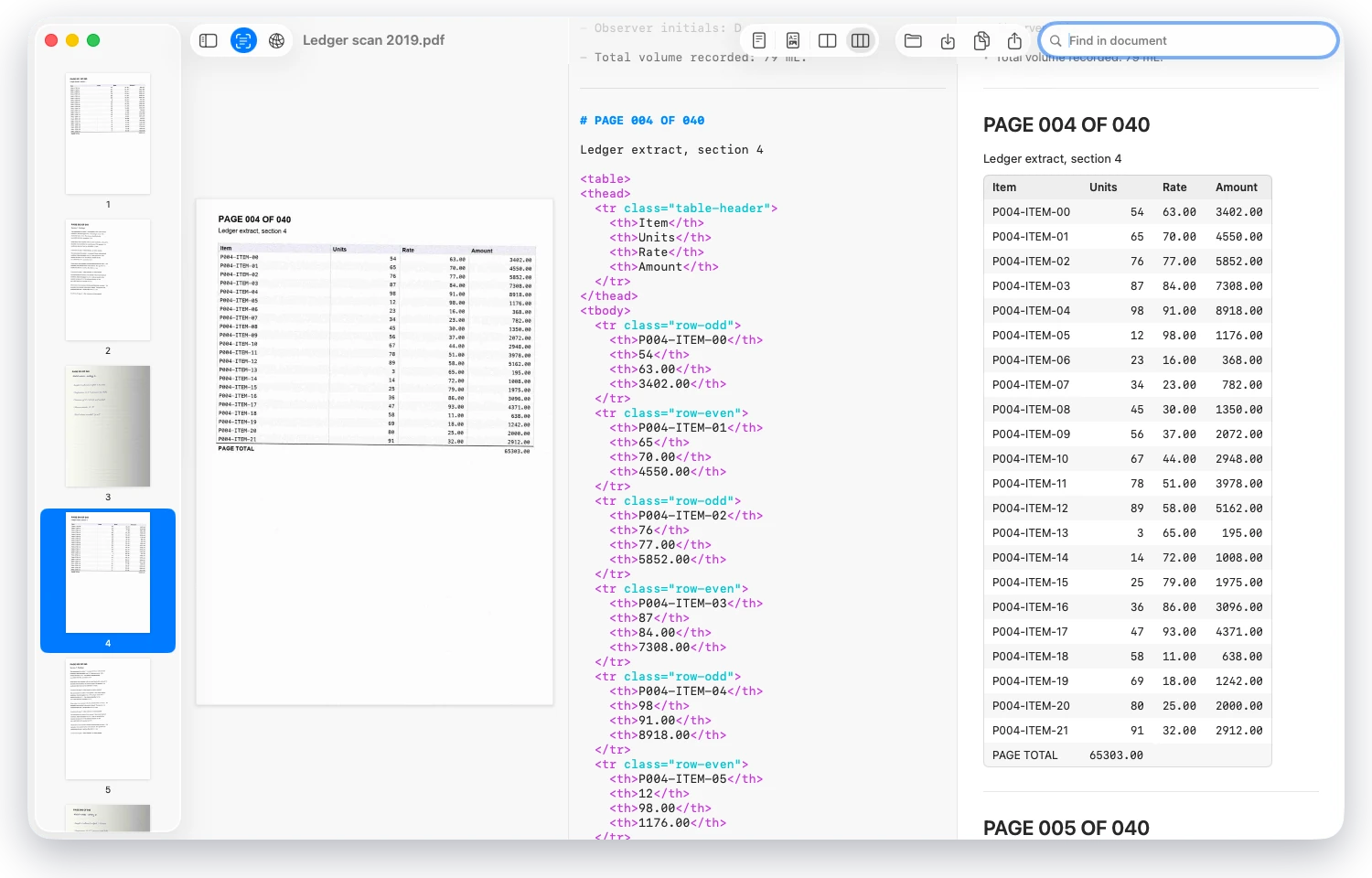This screenshot has height=878, width=1372.
Task: Click the blue text recognition scan icon
Action: pos(243,40)
